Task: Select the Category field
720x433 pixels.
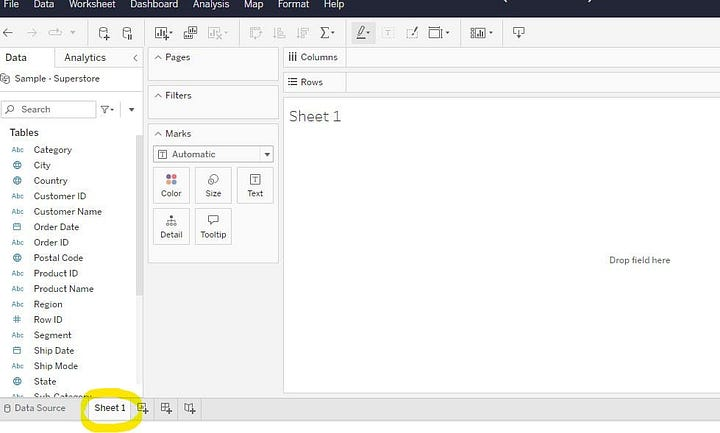Action: [x=52, y=150]
